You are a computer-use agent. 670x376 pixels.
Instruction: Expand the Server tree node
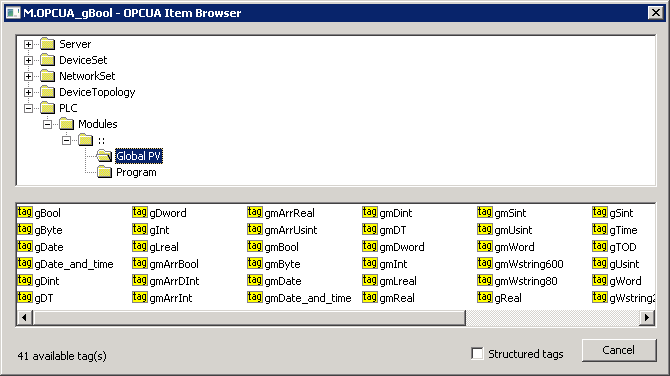tap(28, 44)
